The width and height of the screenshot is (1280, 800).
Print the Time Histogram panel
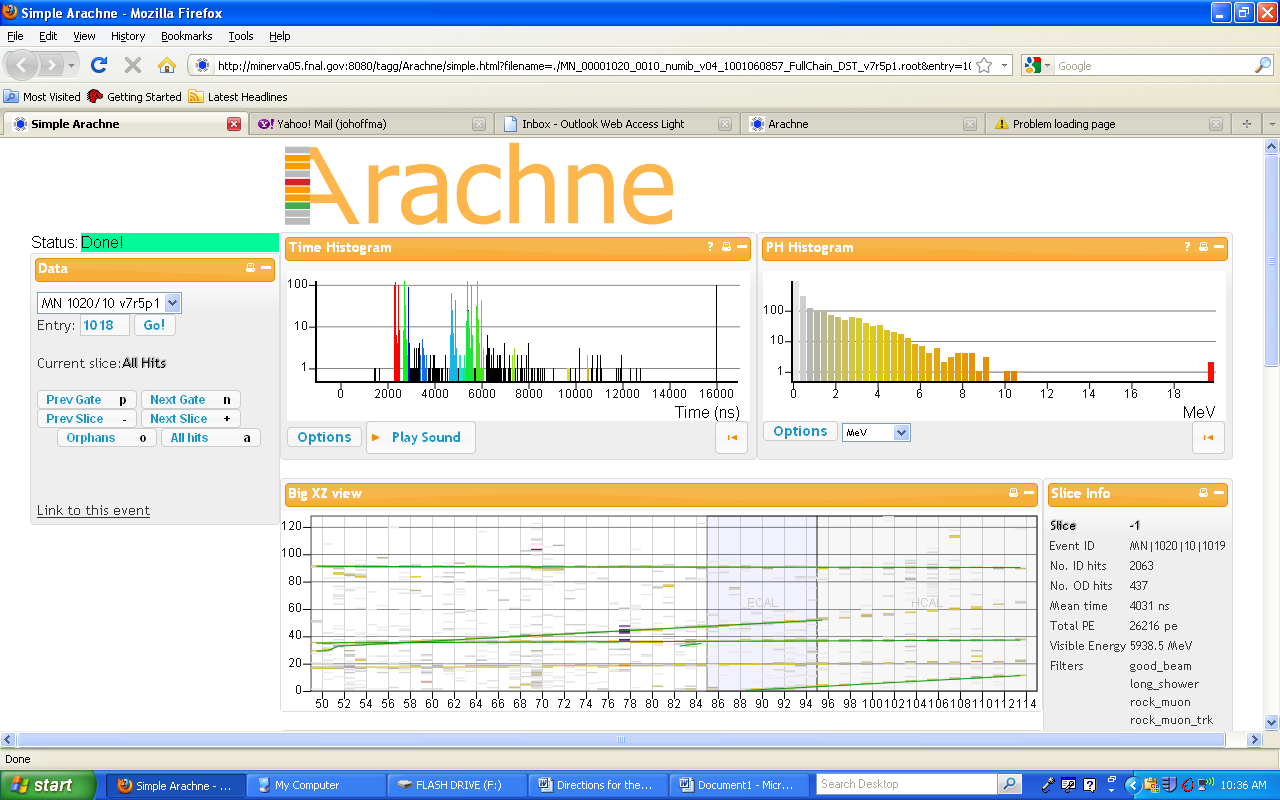(x=726, y=247)
